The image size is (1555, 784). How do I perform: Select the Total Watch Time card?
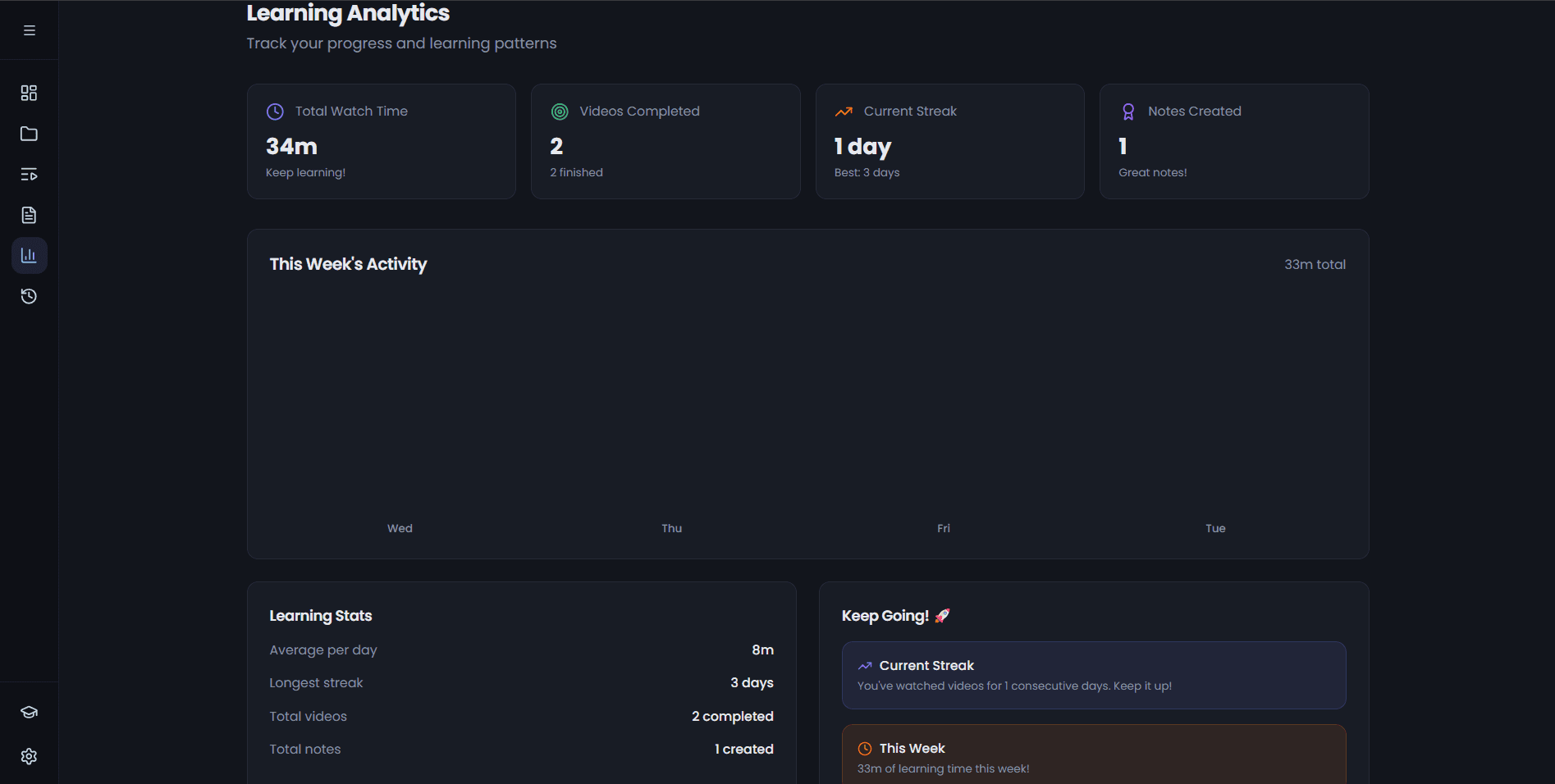click(381, 141)
